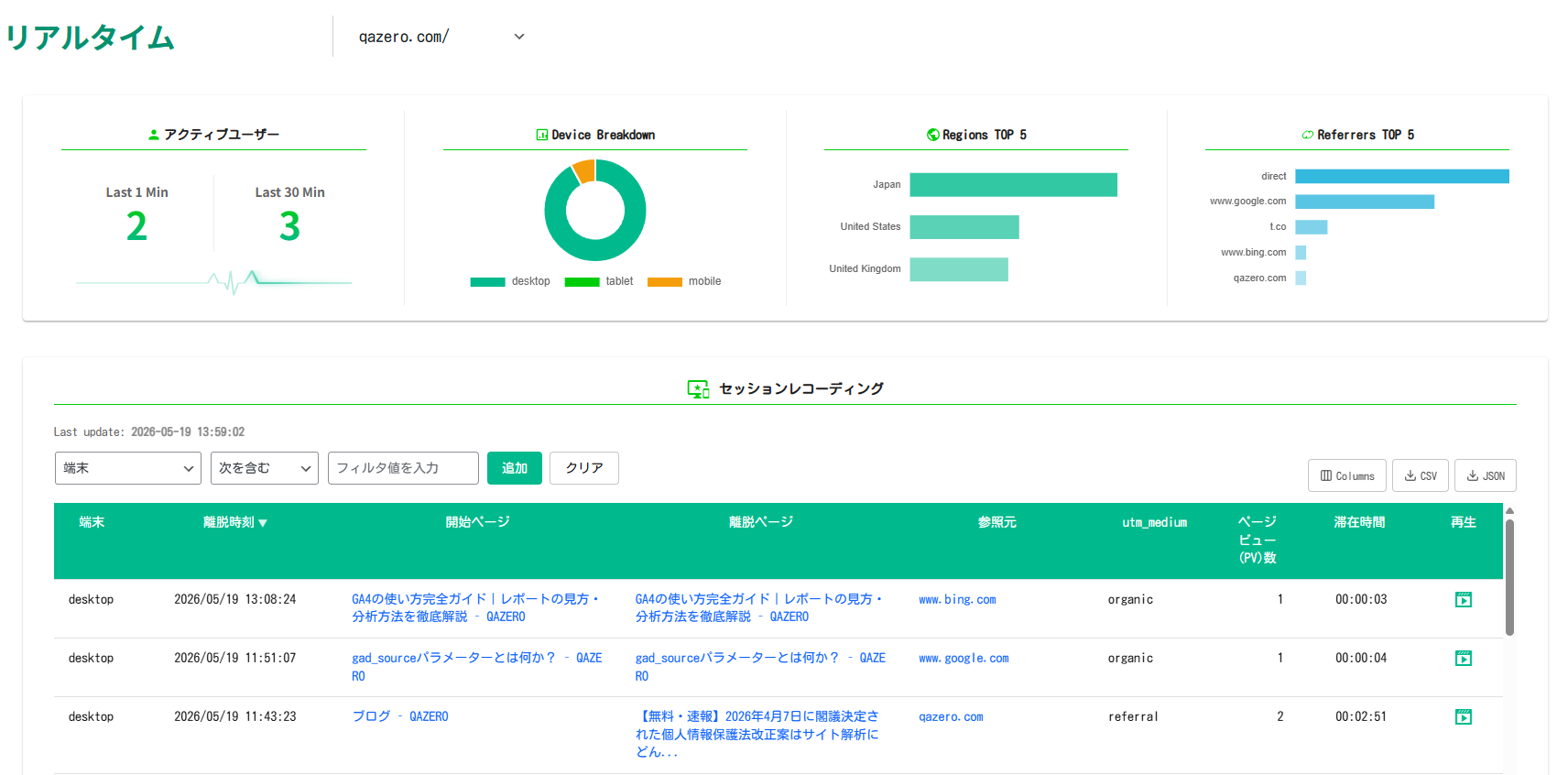Toggle the tablet legend item
This screenshot has width=1568, height=775.
(x=599, y=281)
